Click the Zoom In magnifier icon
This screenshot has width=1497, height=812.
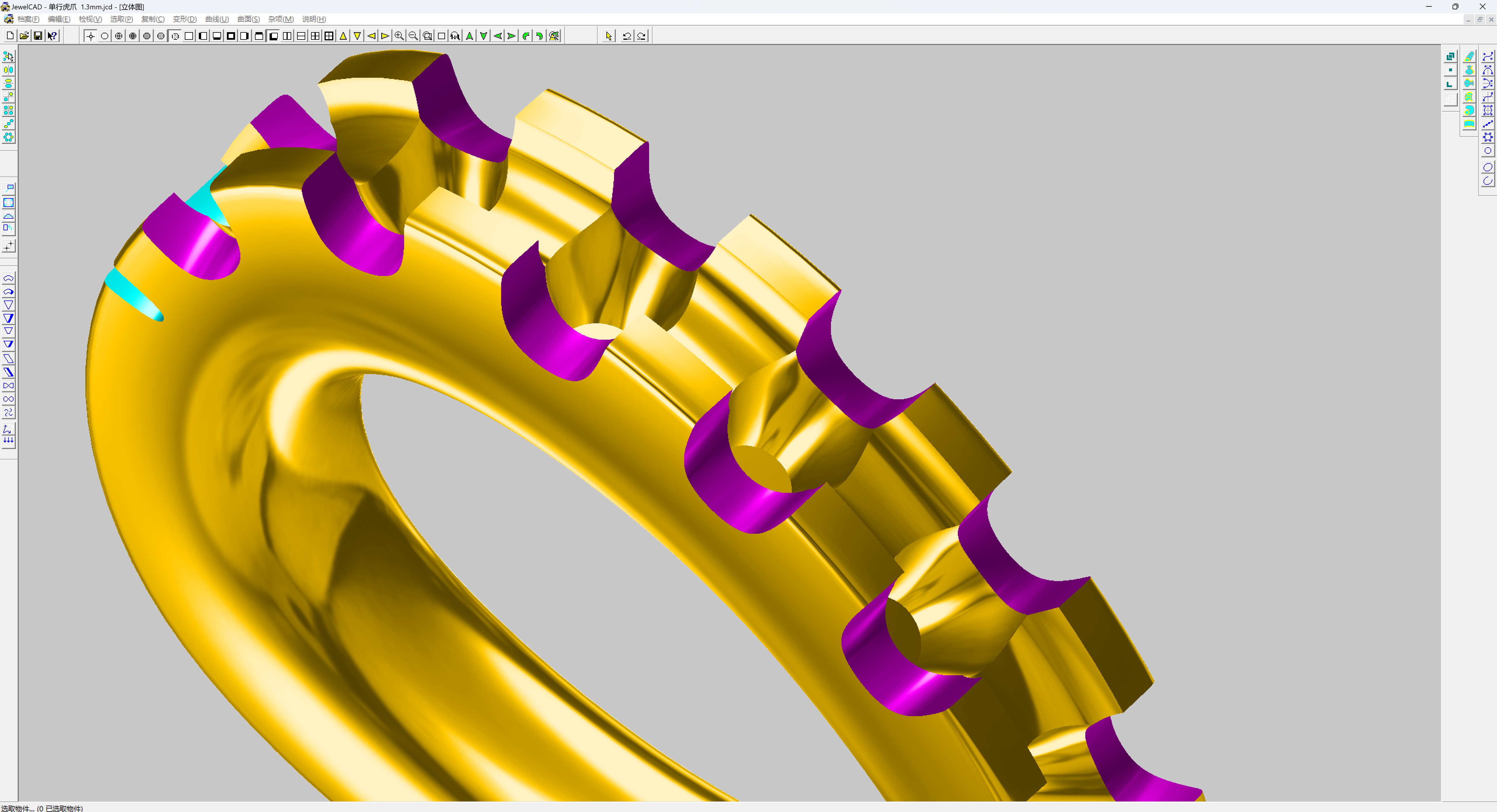399,36
